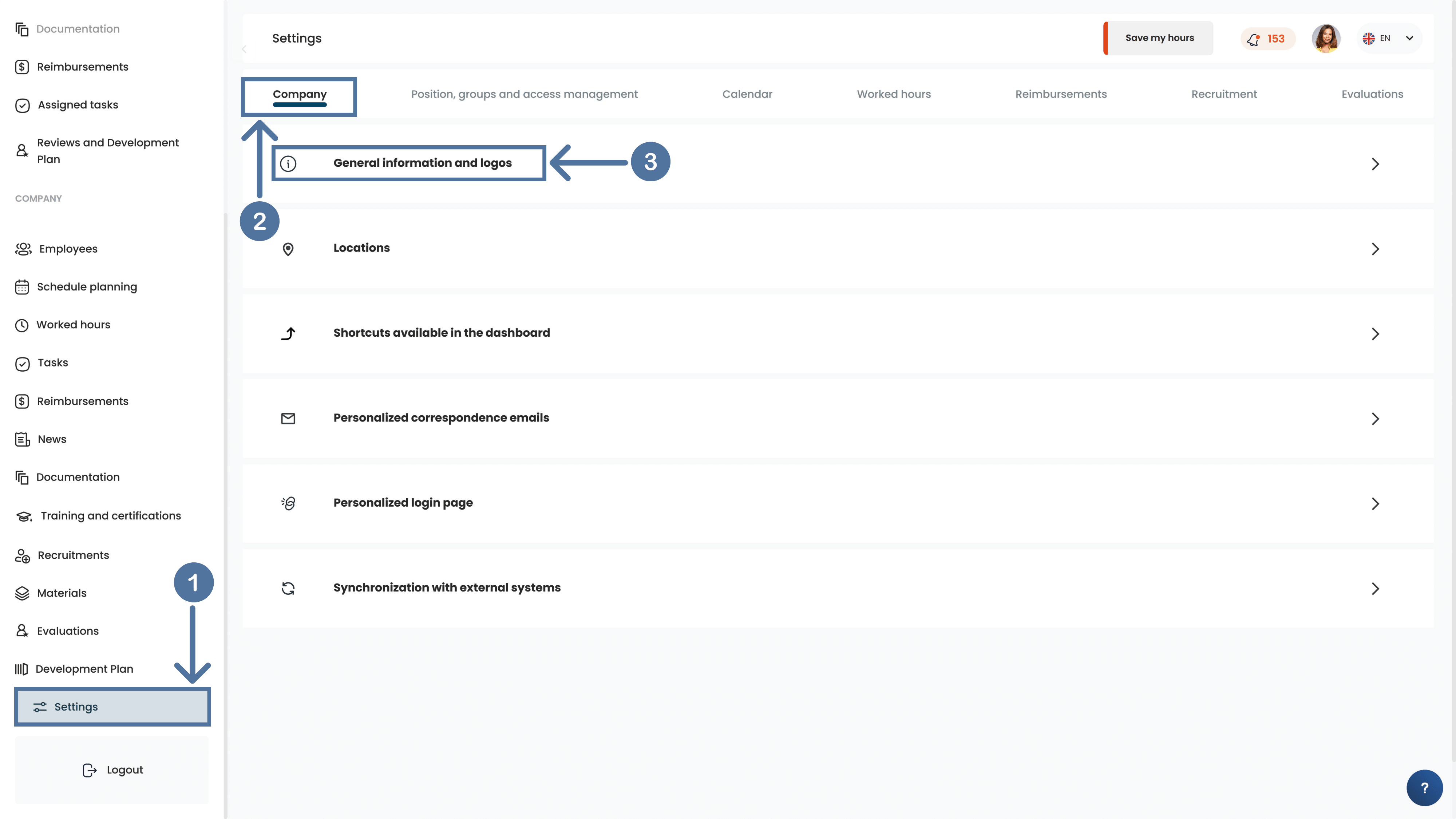Viewport: 1456px width, 819px height.
Task: Click the 153 notifications count
Action: [x=1276, y=39]
